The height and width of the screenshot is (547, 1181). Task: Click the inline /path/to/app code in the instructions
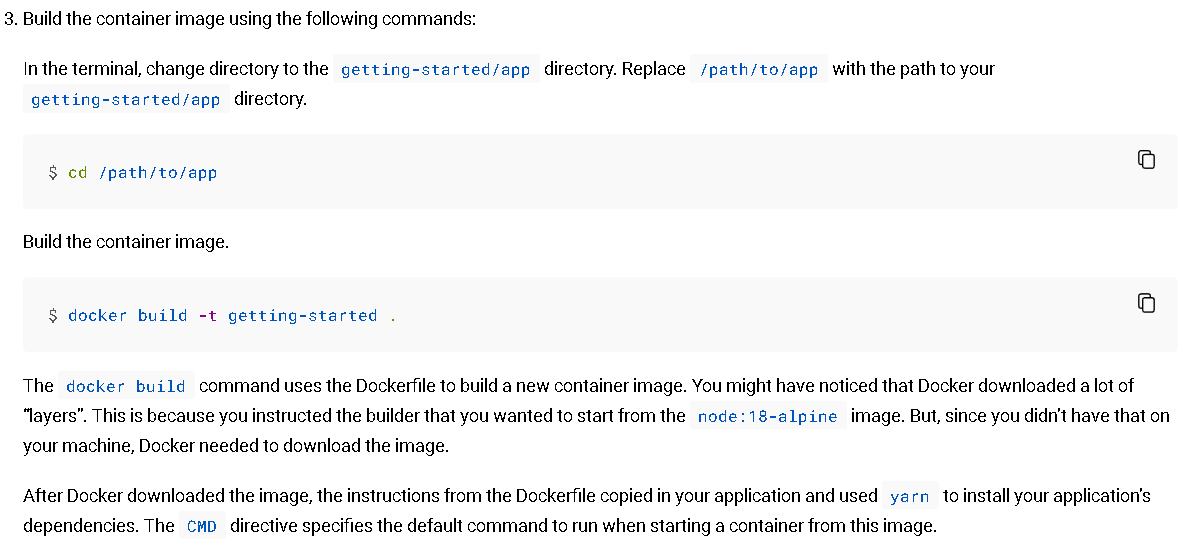click(758, 69)
